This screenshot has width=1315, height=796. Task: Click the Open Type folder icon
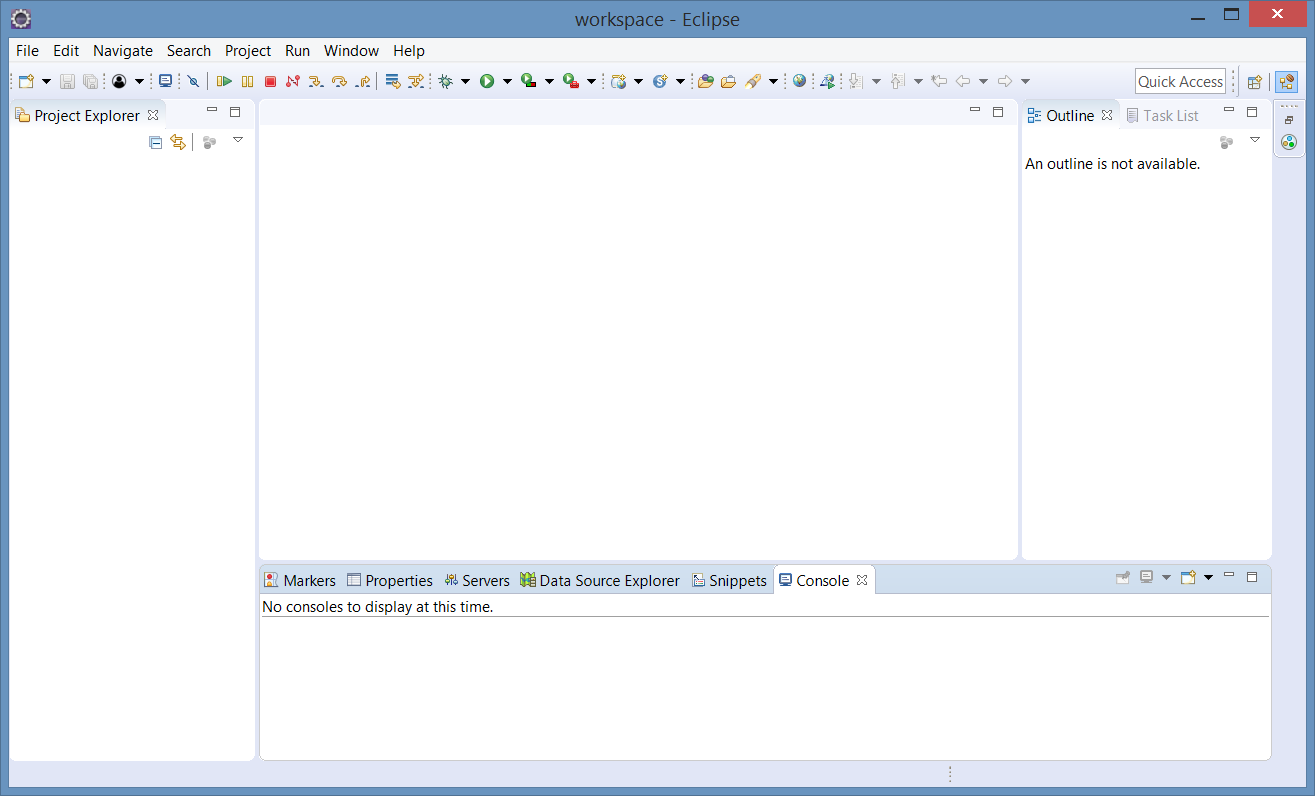706,81
